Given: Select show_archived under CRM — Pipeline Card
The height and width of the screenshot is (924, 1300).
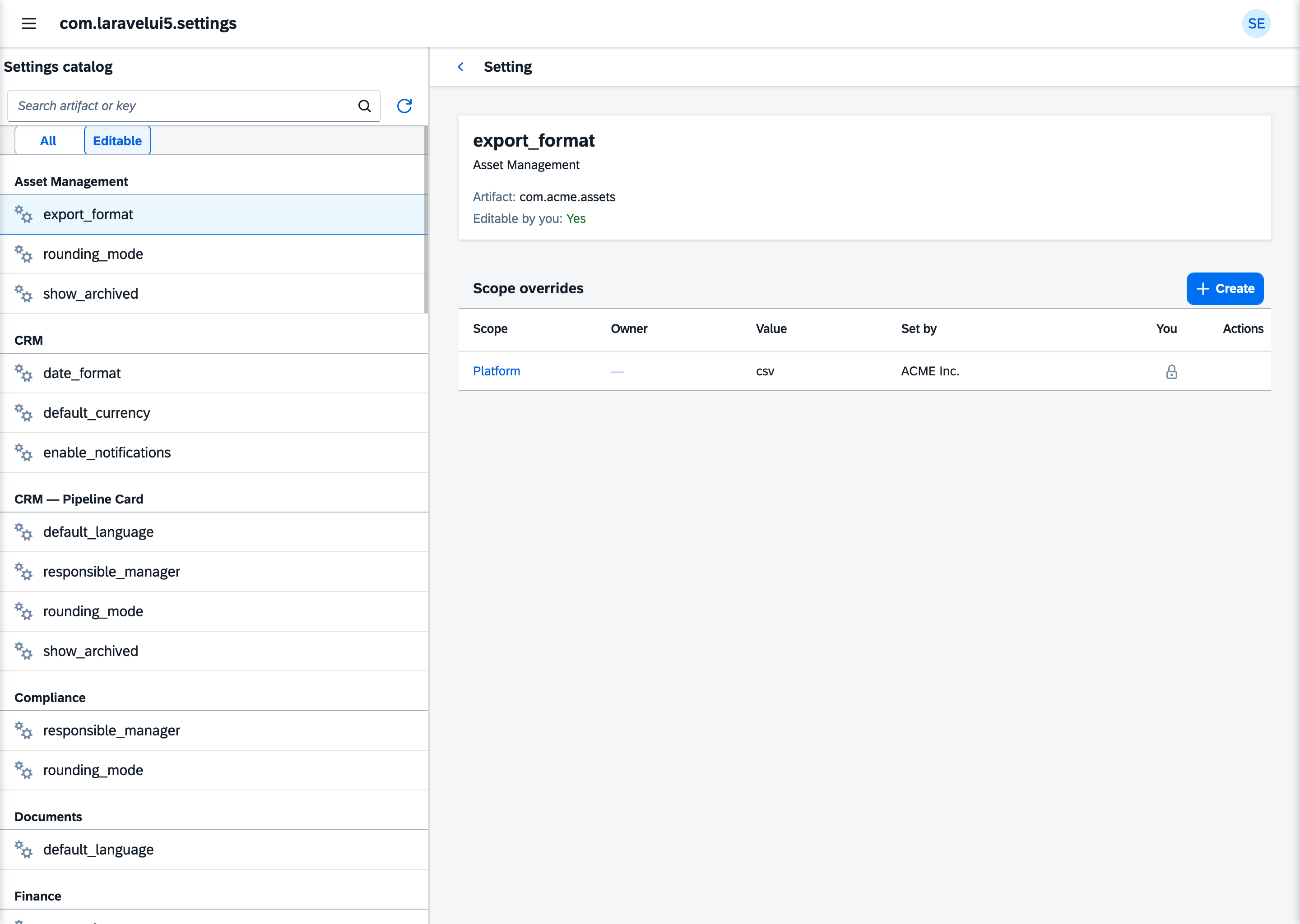Looking at the screenshot, I should [214, 651].
